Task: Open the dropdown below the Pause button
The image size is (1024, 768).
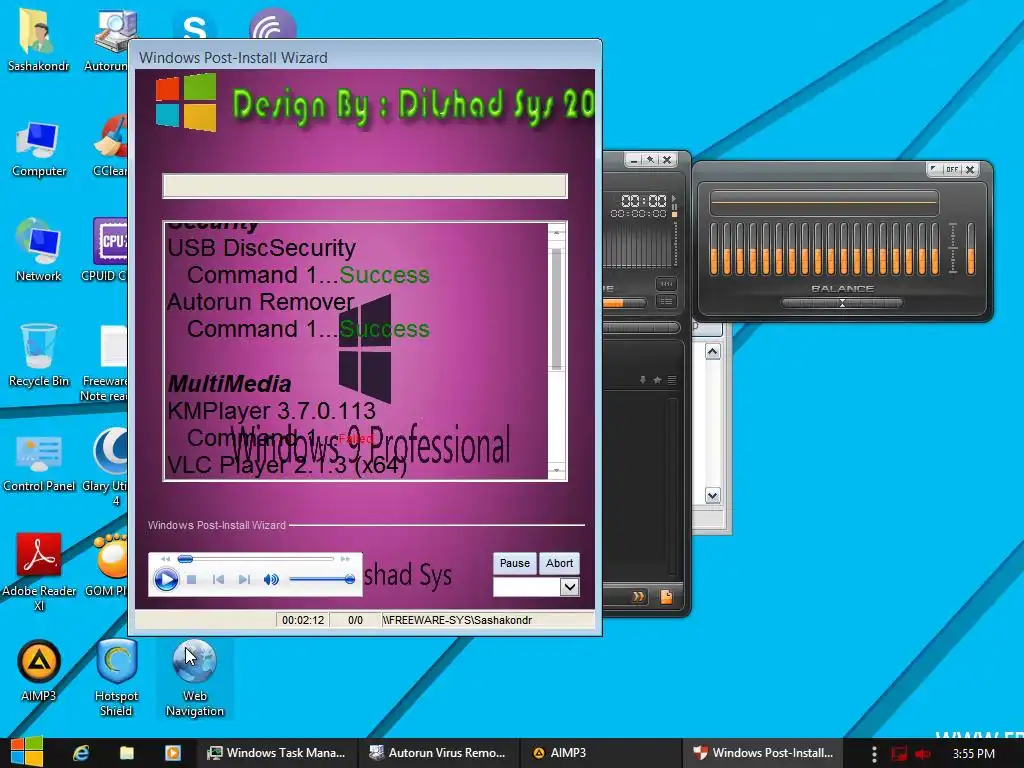Action: pyautogui.click(x=569, y=586)
